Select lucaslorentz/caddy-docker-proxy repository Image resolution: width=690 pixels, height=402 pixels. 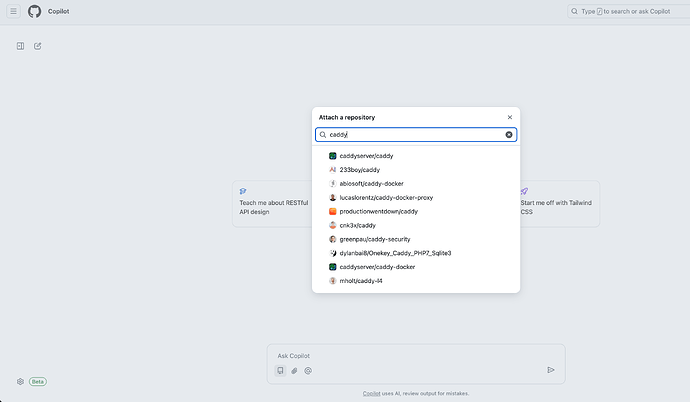coord(416,197)
